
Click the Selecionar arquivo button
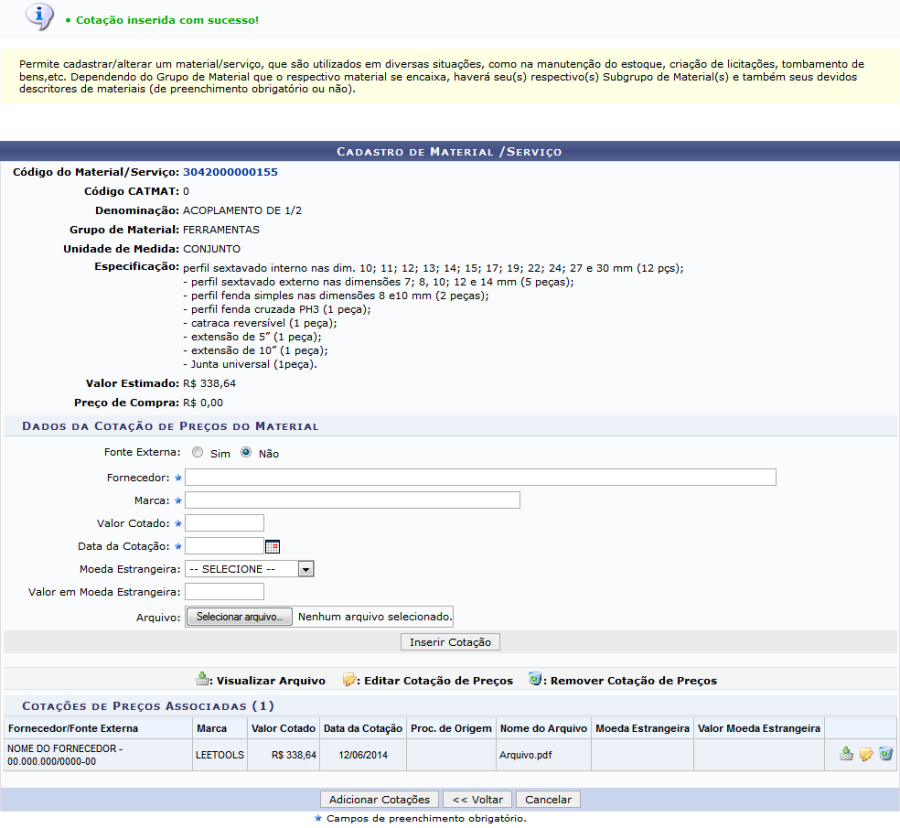coord(238,617)
